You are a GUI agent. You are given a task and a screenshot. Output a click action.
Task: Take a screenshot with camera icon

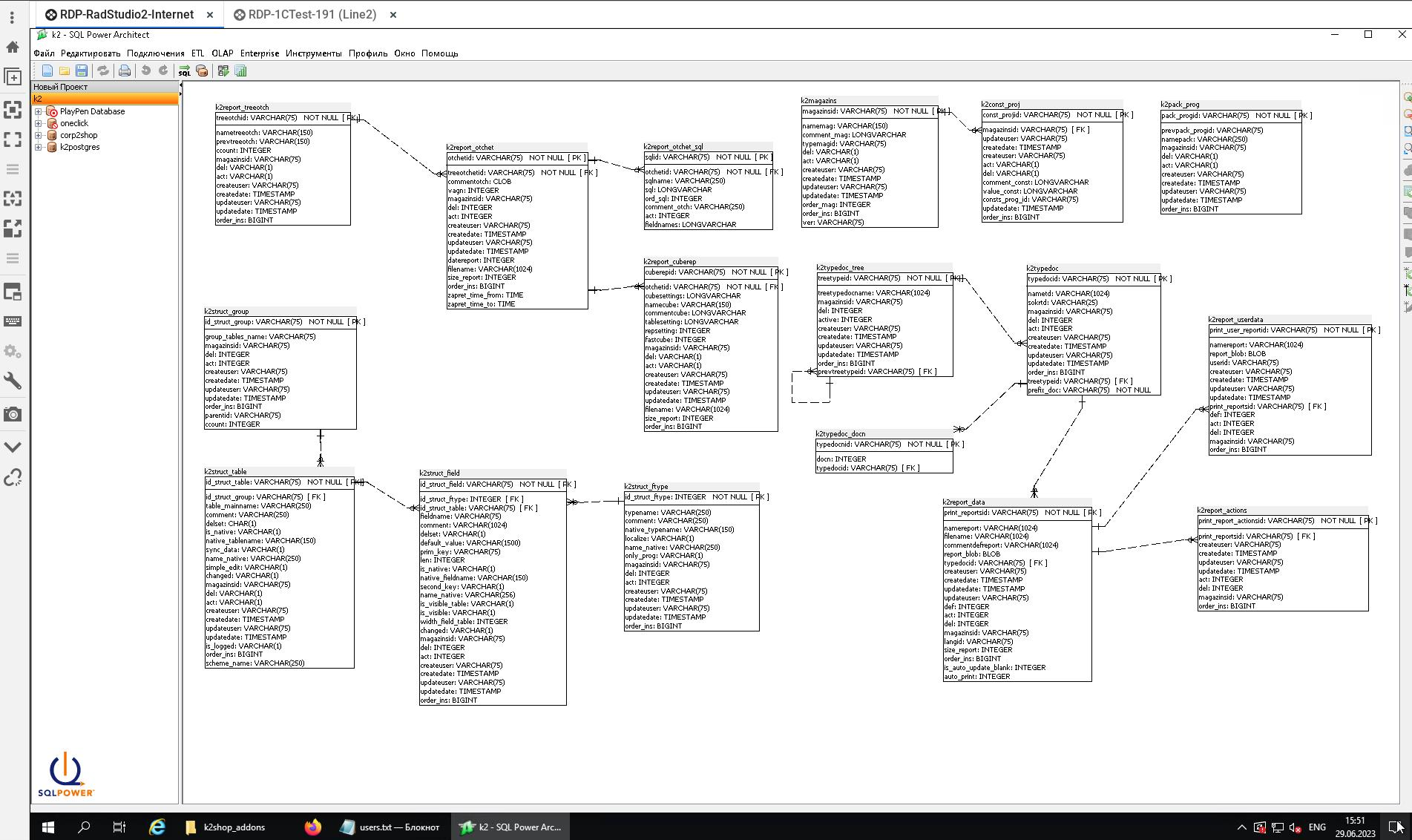(x=13, y=414)
